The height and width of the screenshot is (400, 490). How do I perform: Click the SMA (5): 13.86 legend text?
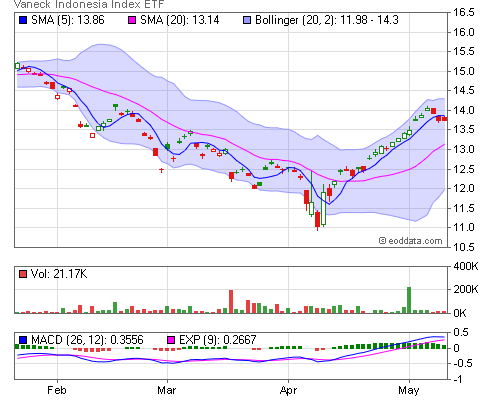(68, 20)
